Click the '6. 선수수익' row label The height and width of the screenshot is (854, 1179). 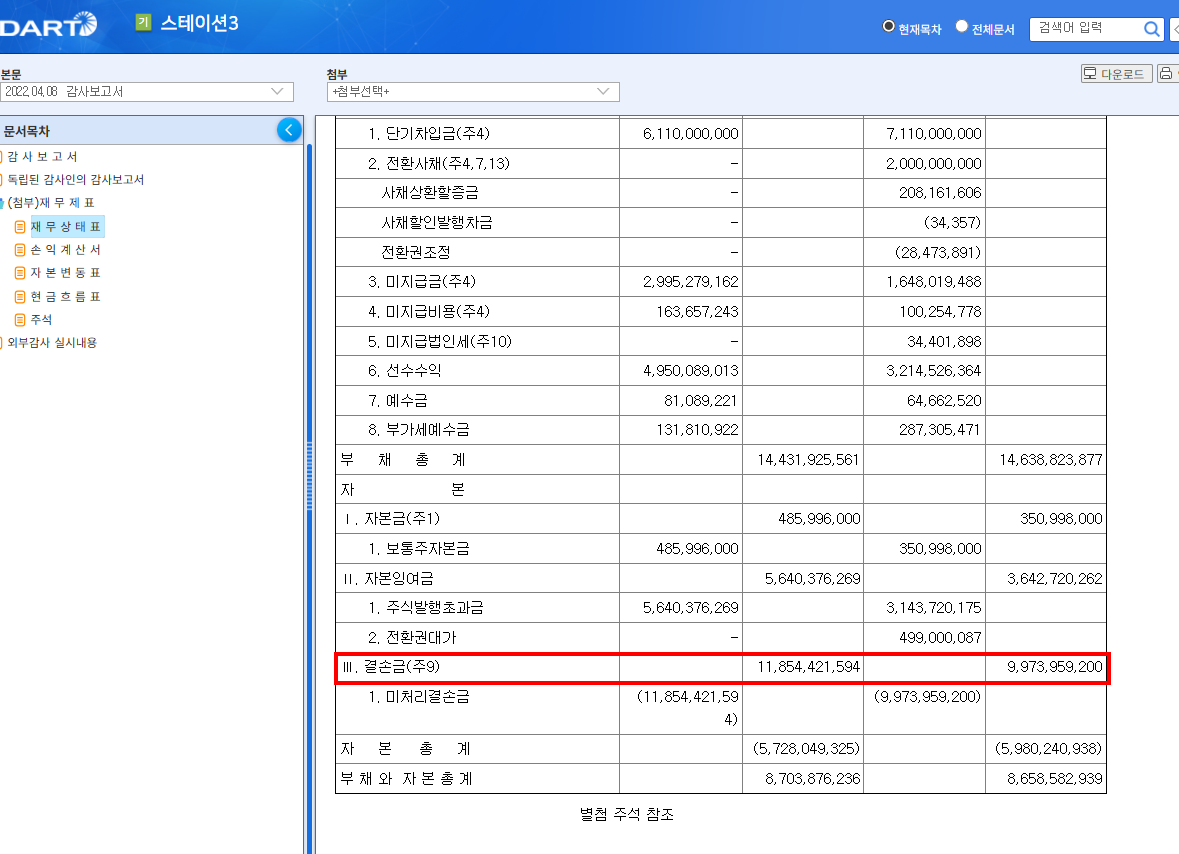(x=405, y=371)
